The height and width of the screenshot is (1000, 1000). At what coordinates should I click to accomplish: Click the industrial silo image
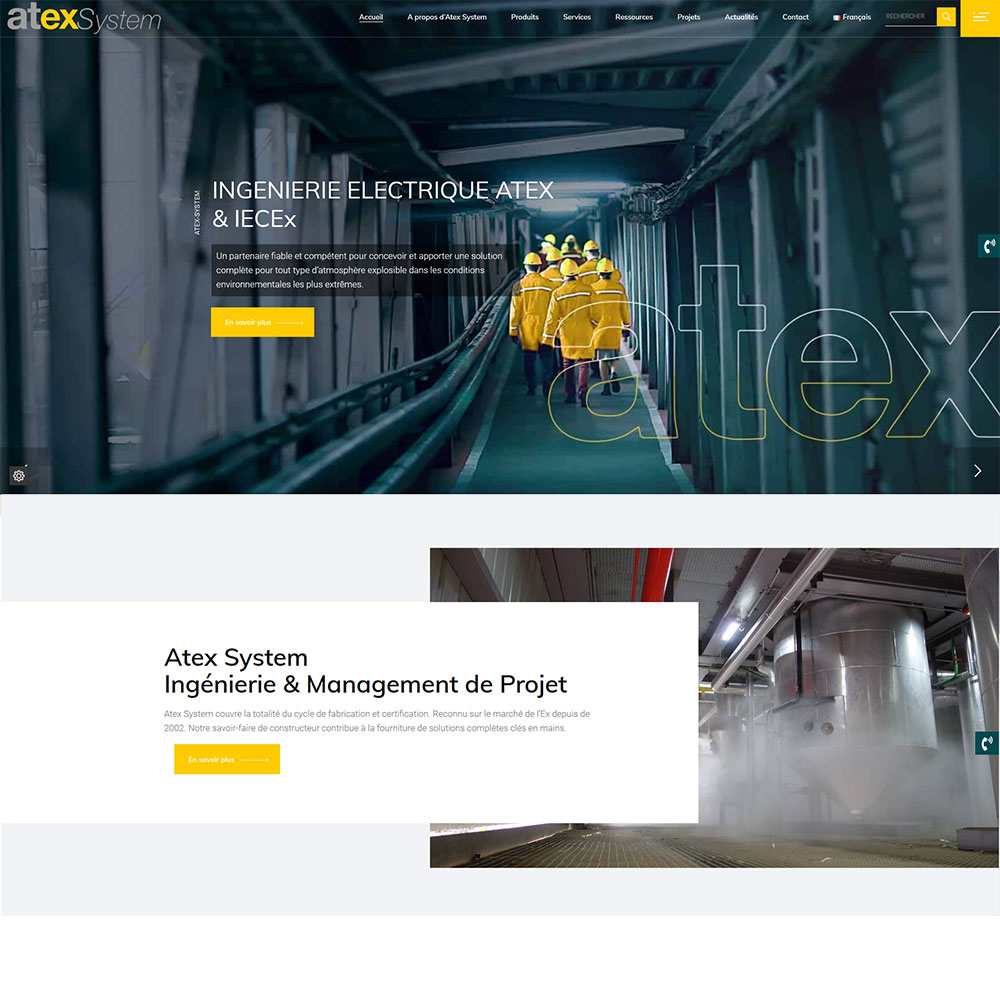[x=848, y=708]
